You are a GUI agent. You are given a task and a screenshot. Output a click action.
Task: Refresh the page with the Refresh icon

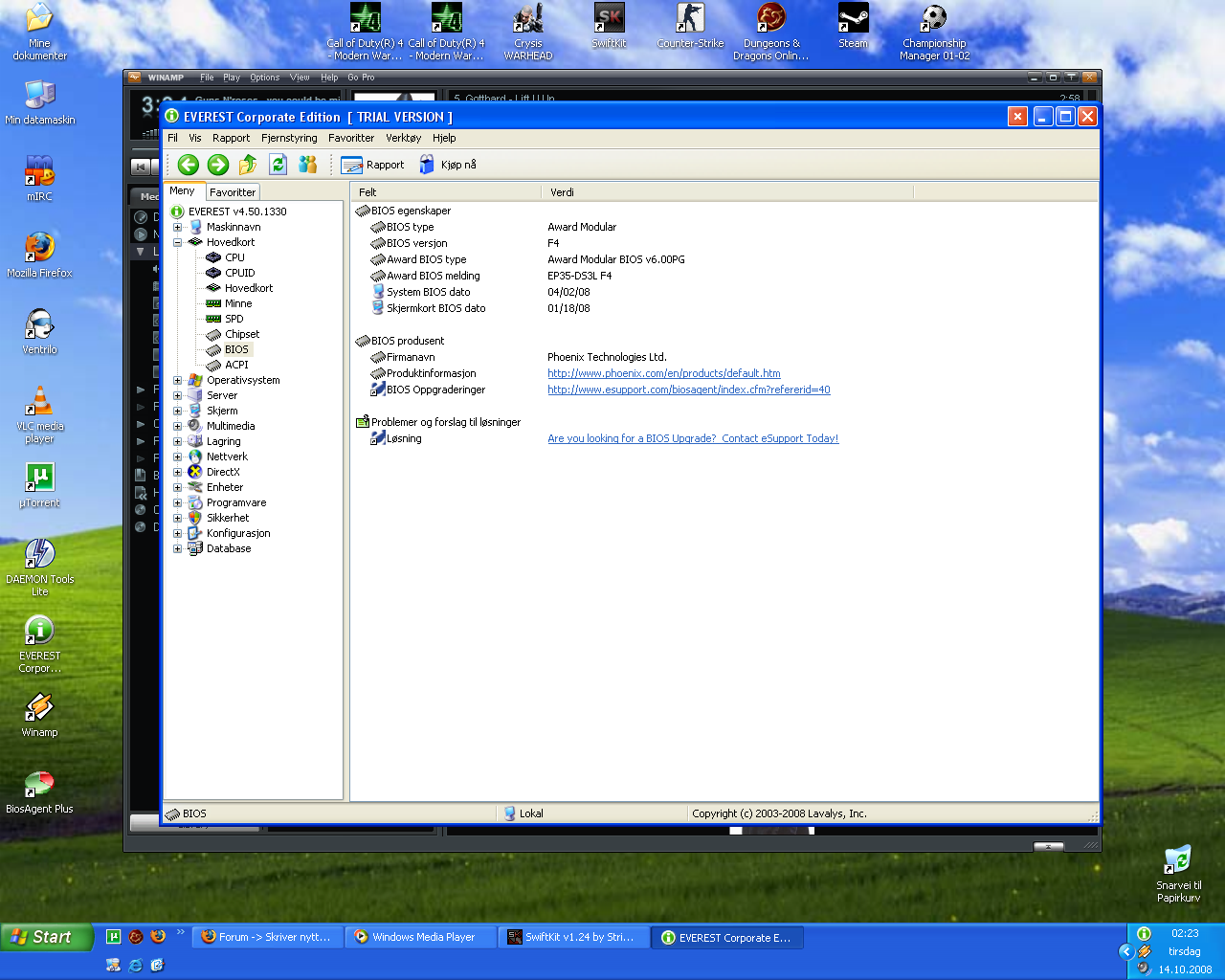[x=278, y=165]
